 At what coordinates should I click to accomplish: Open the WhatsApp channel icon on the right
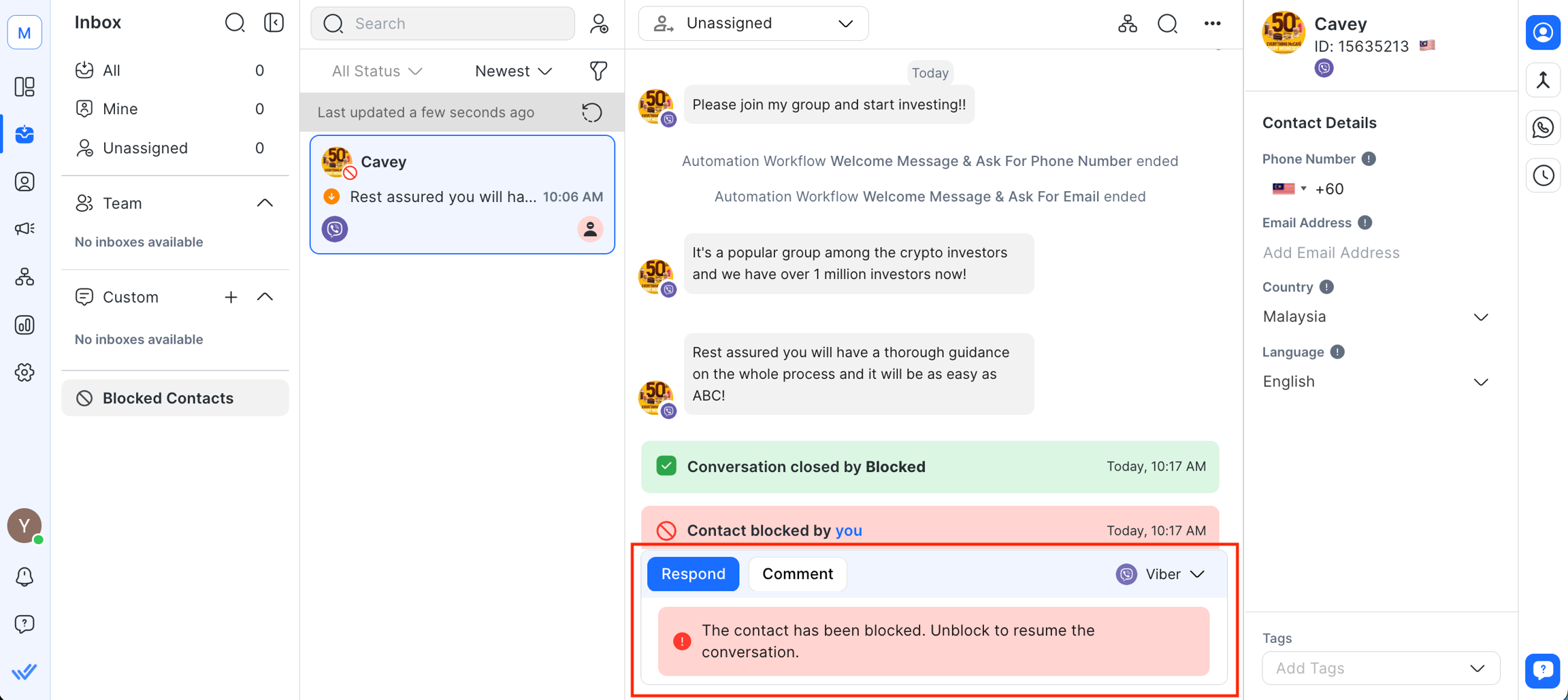click(x=1543, y=127)
